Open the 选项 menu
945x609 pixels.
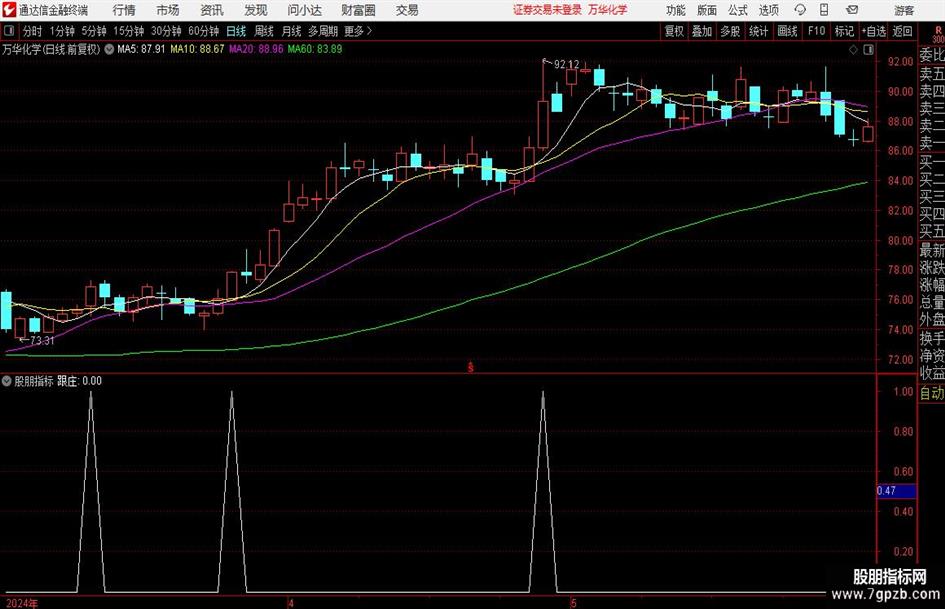[769, 10]
